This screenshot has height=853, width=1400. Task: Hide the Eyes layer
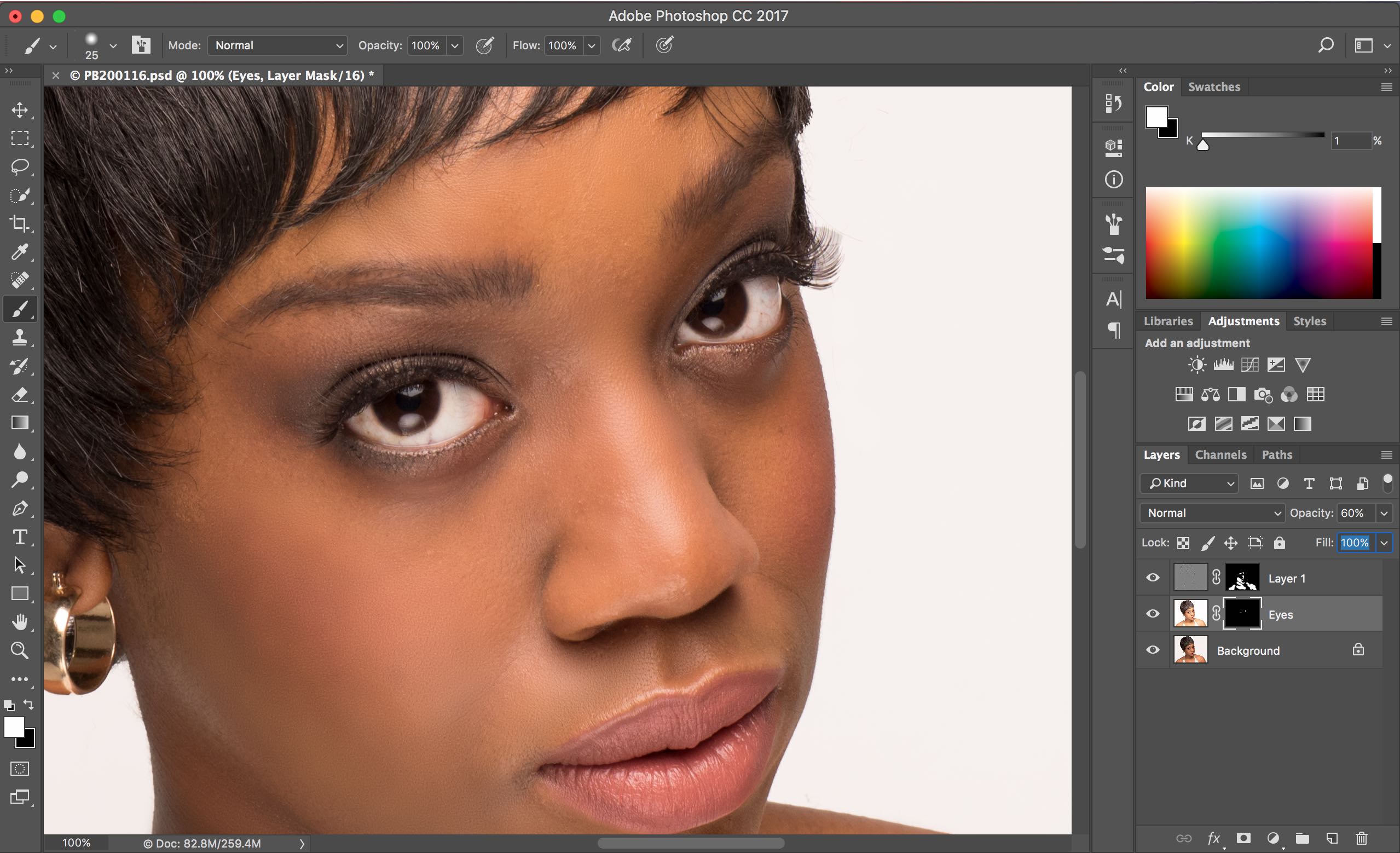pos(1152,613)
